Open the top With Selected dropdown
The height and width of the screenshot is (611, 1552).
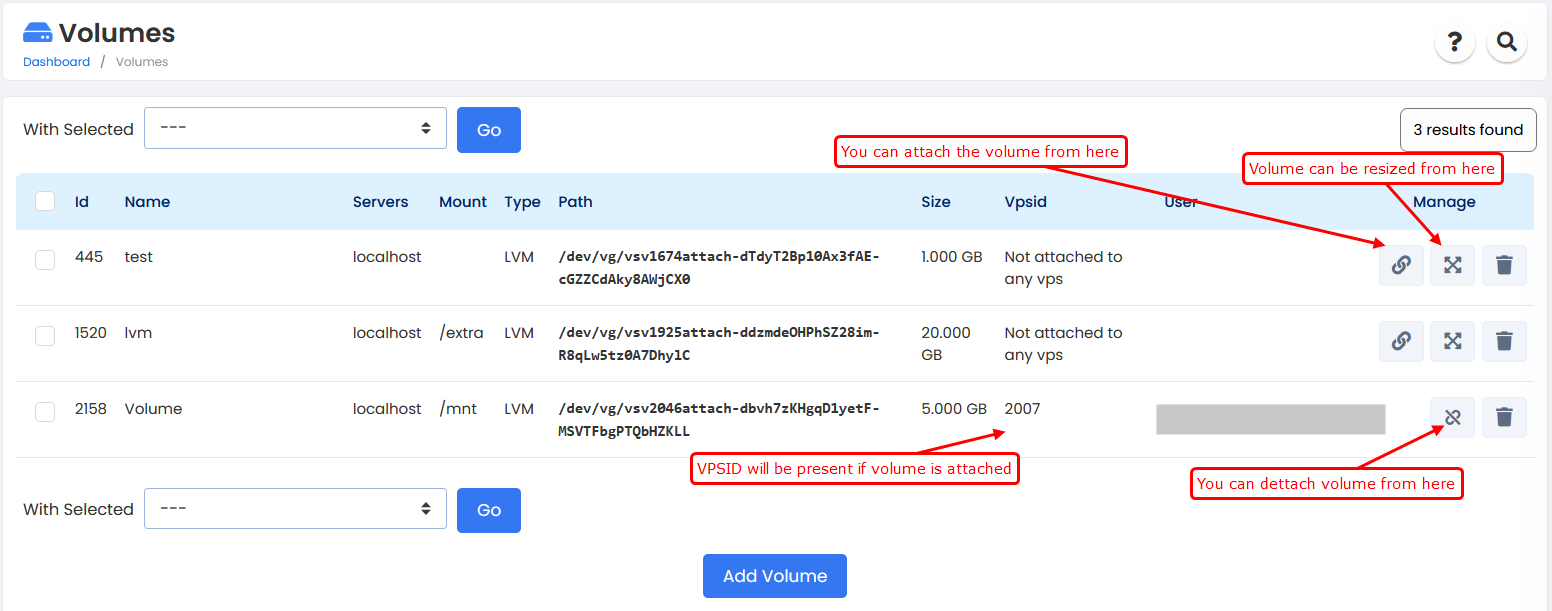295,128
